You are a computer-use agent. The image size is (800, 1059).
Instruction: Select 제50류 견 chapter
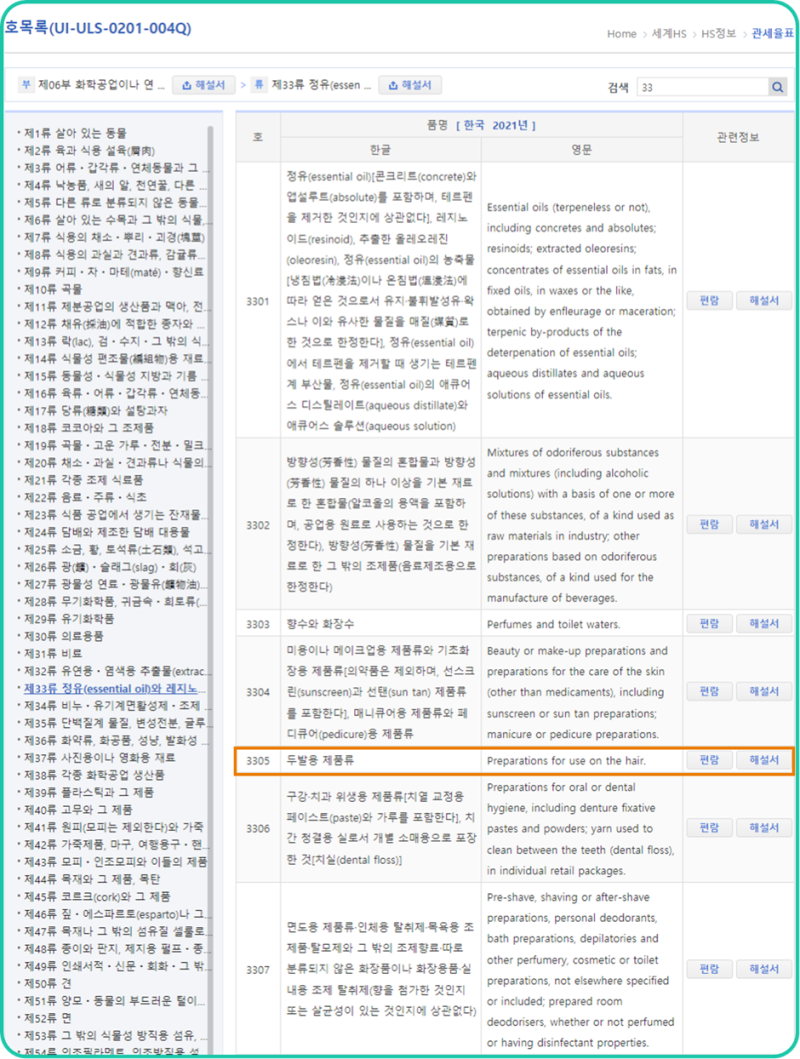pos(47,983)
